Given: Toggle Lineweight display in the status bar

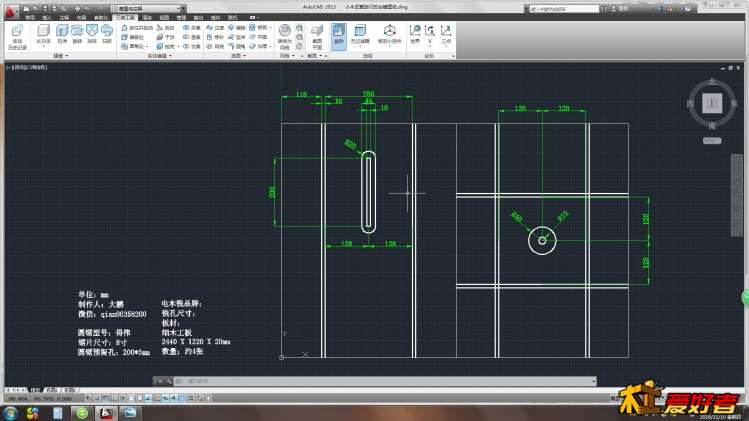Looking at the screenshot, I should (x=174, y=398).
